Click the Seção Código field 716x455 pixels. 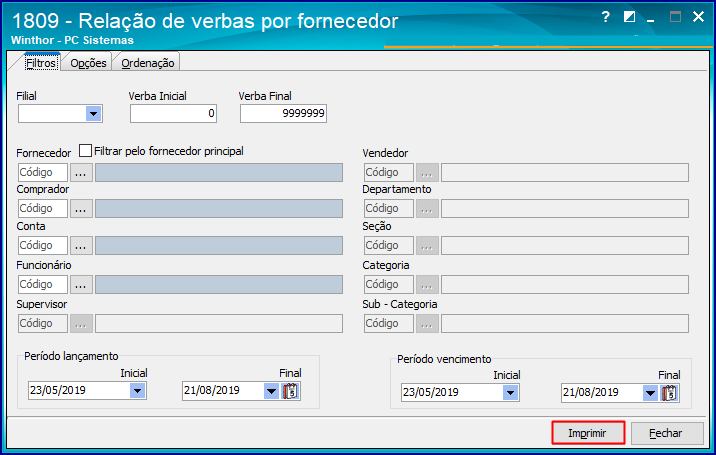point(389,246)
